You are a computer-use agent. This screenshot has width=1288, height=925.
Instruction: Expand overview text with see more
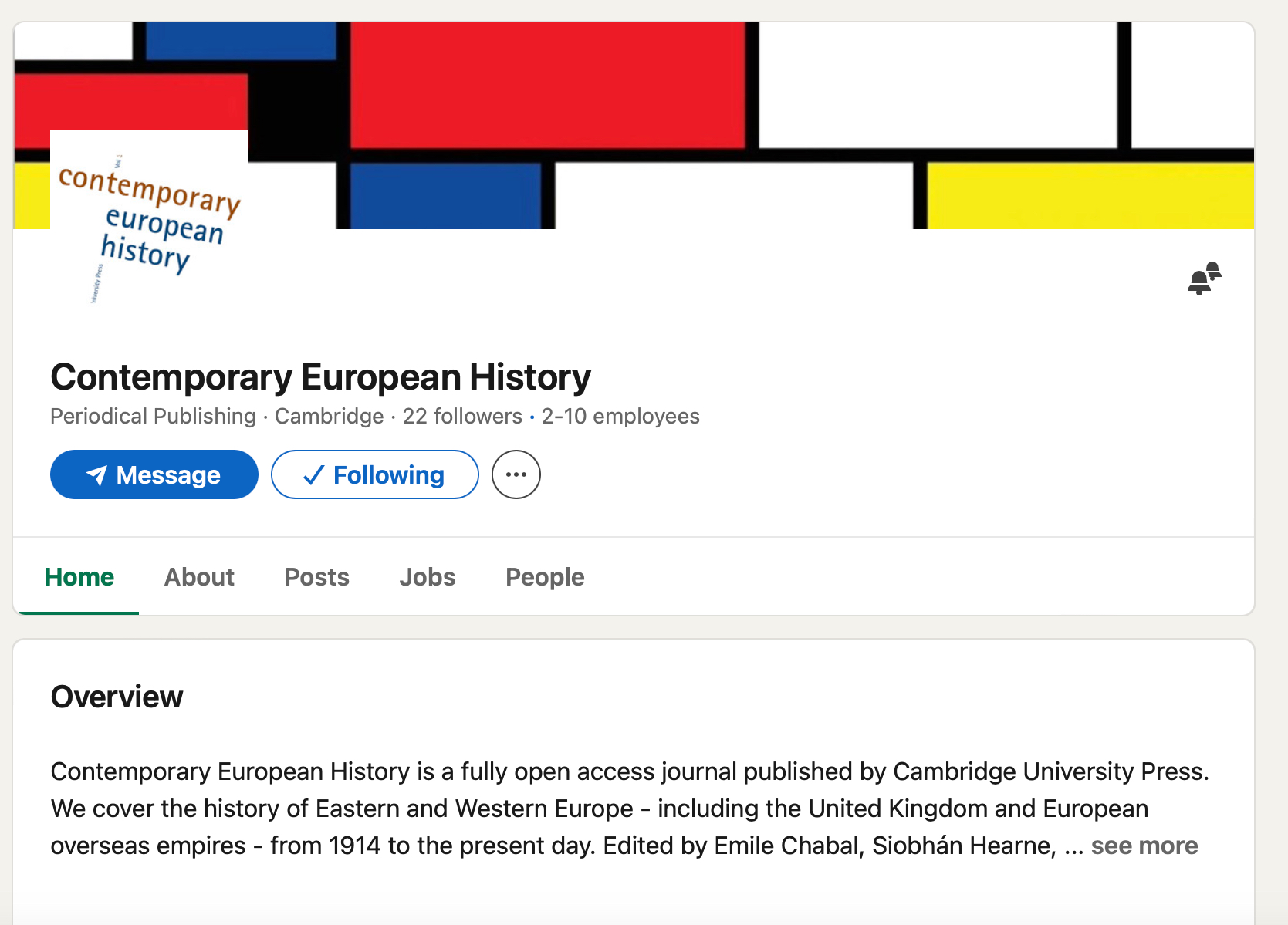1144,846
